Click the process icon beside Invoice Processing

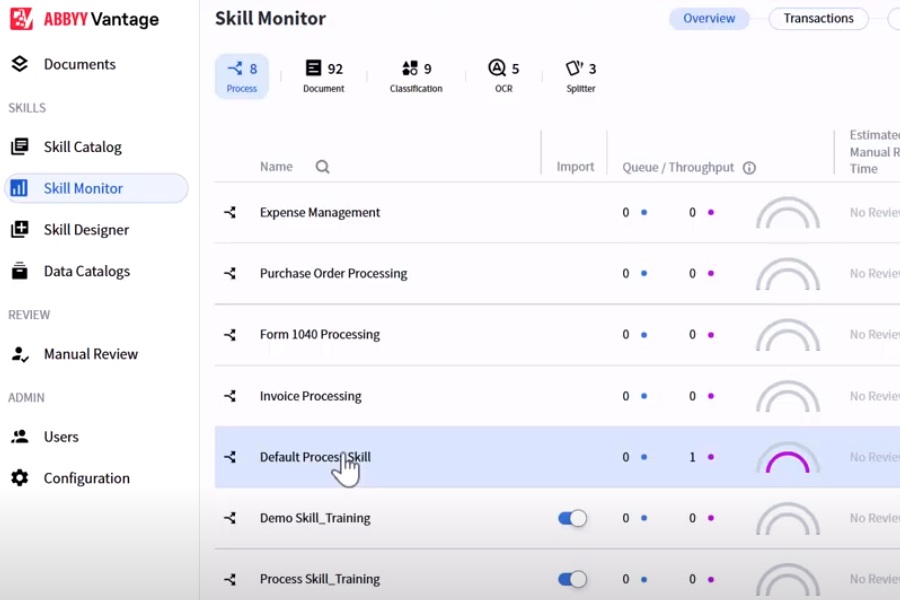click(x=230, y=396)
